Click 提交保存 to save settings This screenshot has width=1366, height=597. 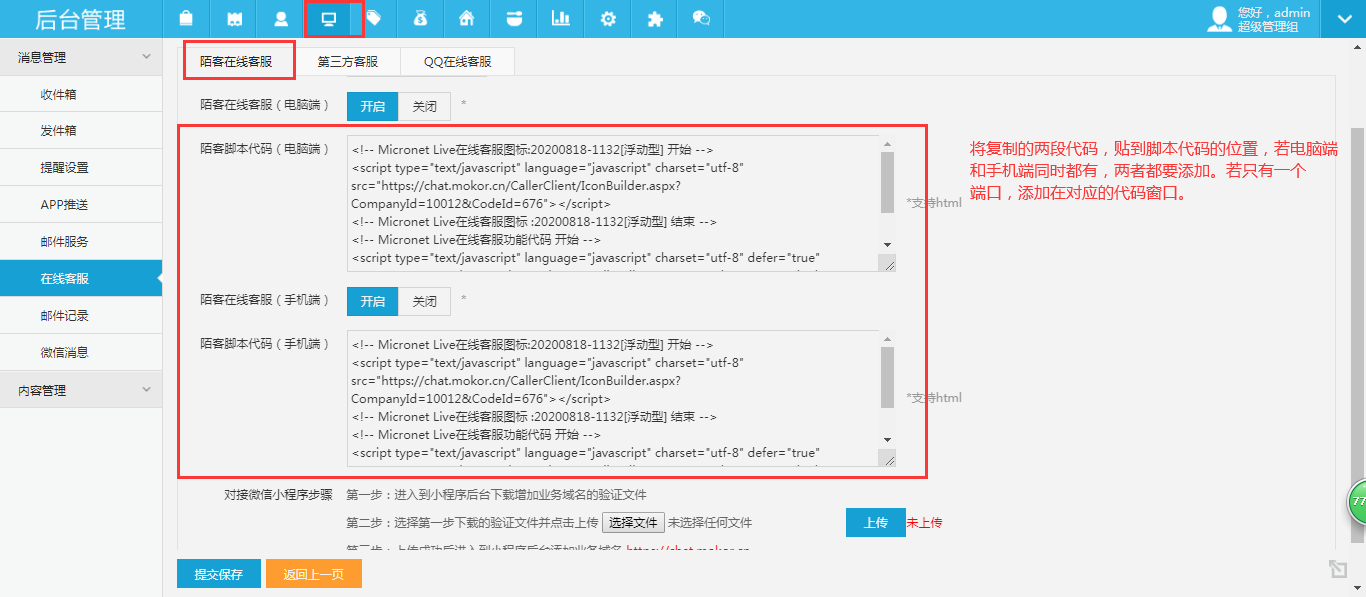click(x=218, y=574)
